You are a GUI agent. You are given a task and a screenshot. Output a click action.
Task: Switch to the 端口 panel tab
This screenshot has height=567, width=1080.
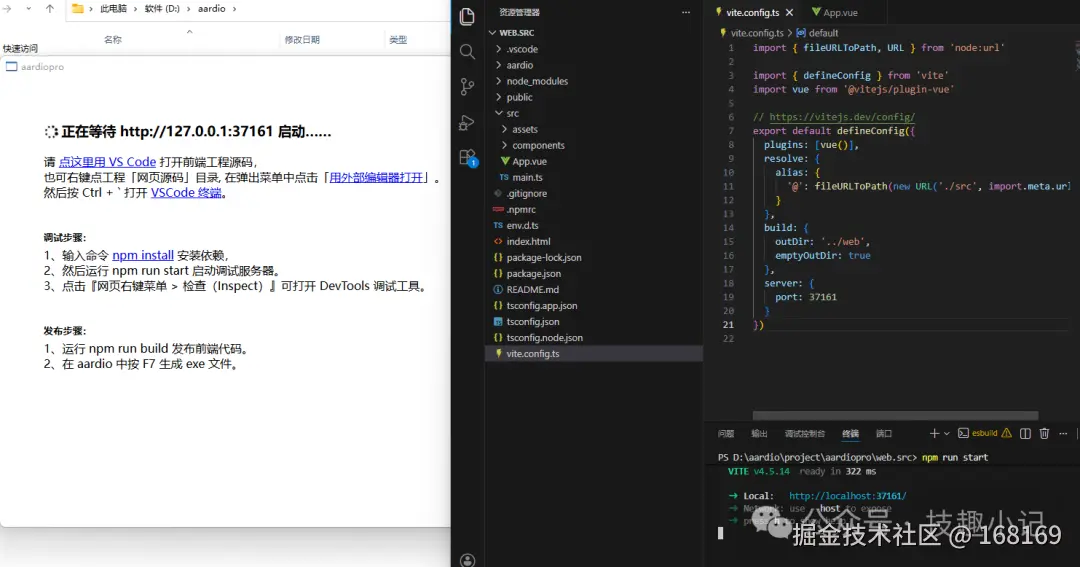(884, 433)
